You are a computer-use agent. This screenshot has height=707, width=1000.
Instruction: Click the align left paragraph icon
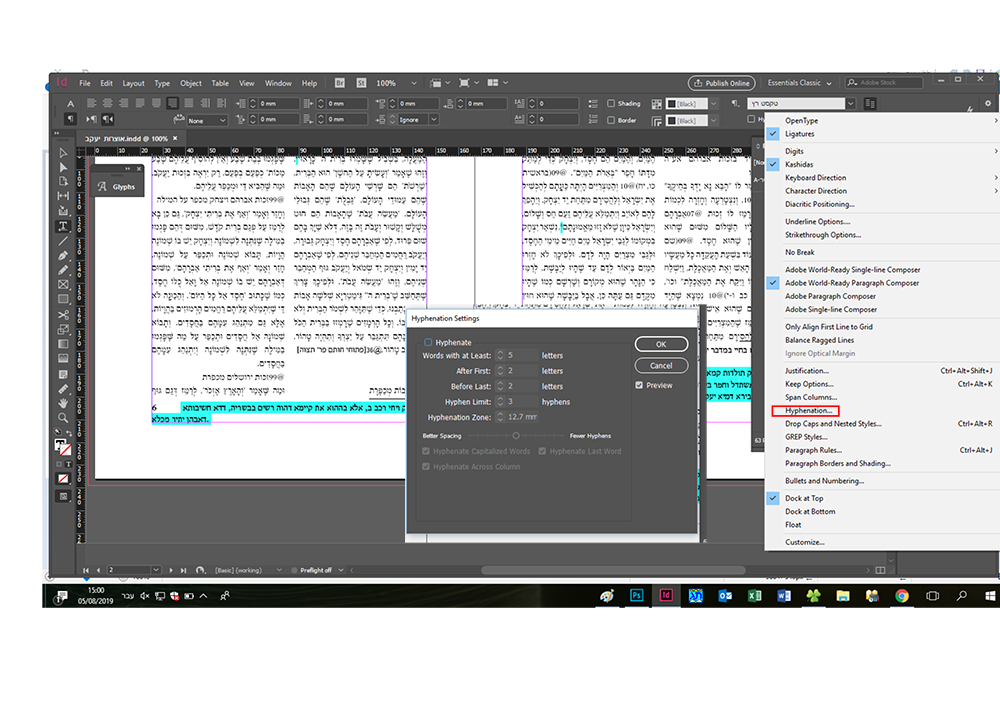tap(91, 103)
